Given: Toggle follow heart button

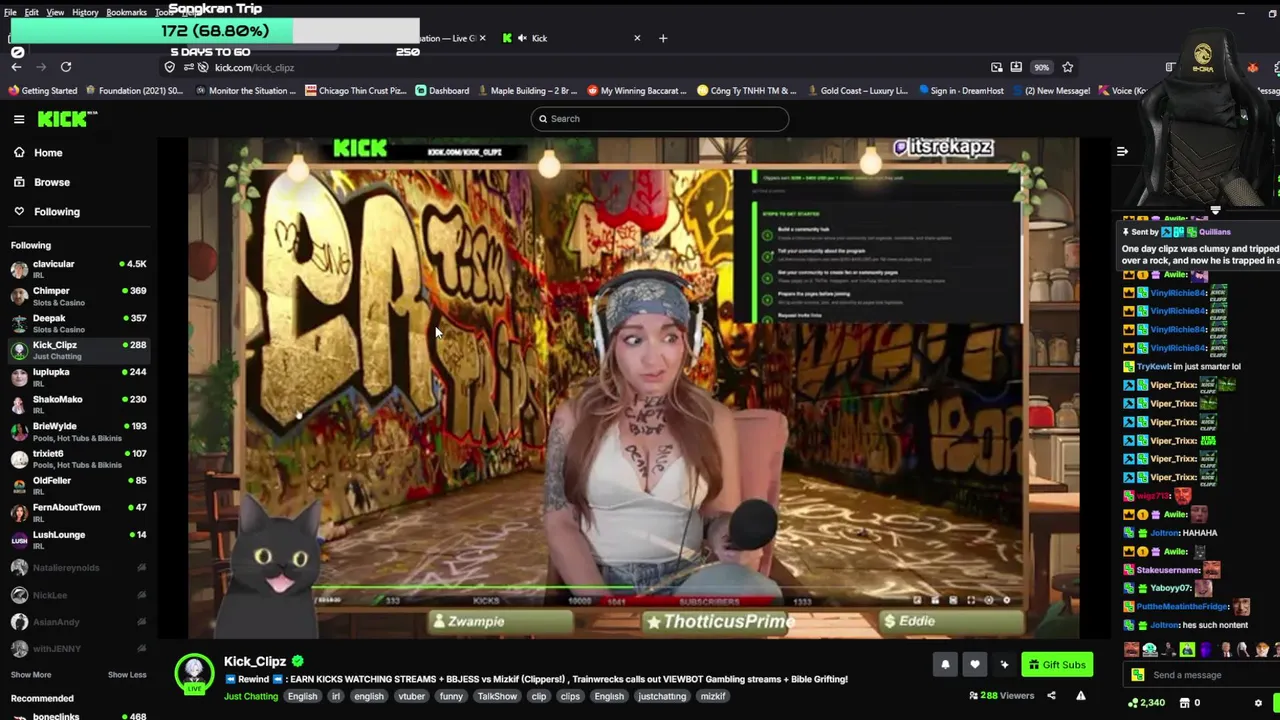Looking at the screenshot, I should (x=975, y=665).
